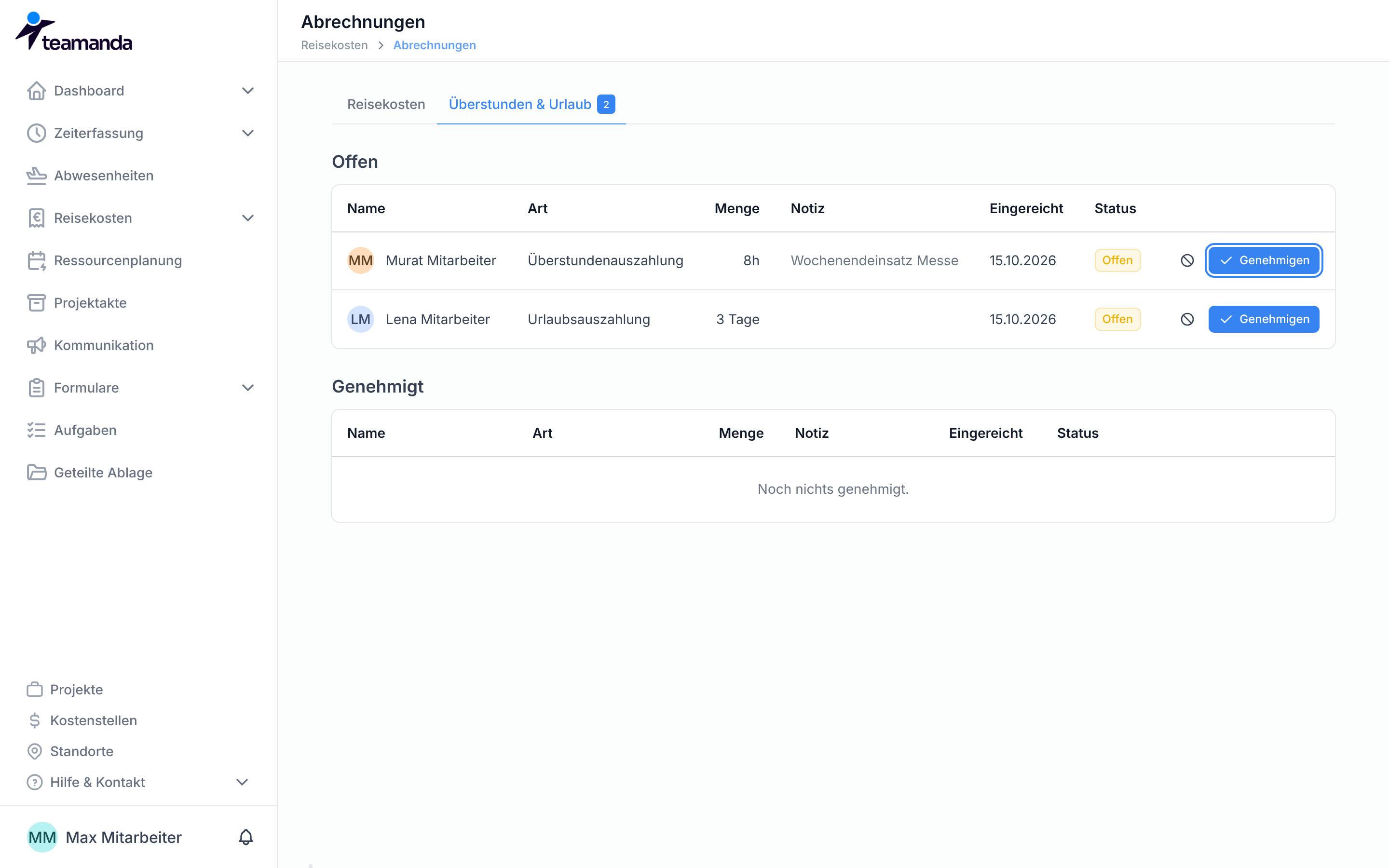Click the Projekte briefcase icon

click(x=34, y=690)
